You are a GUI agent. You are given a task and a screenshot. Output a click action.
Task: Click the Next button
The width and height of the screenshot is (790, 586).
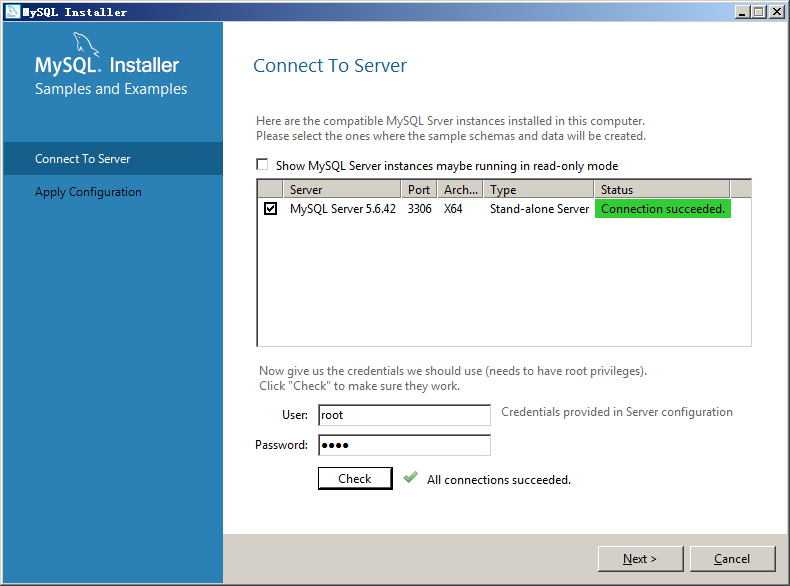[x=640, y=559]
